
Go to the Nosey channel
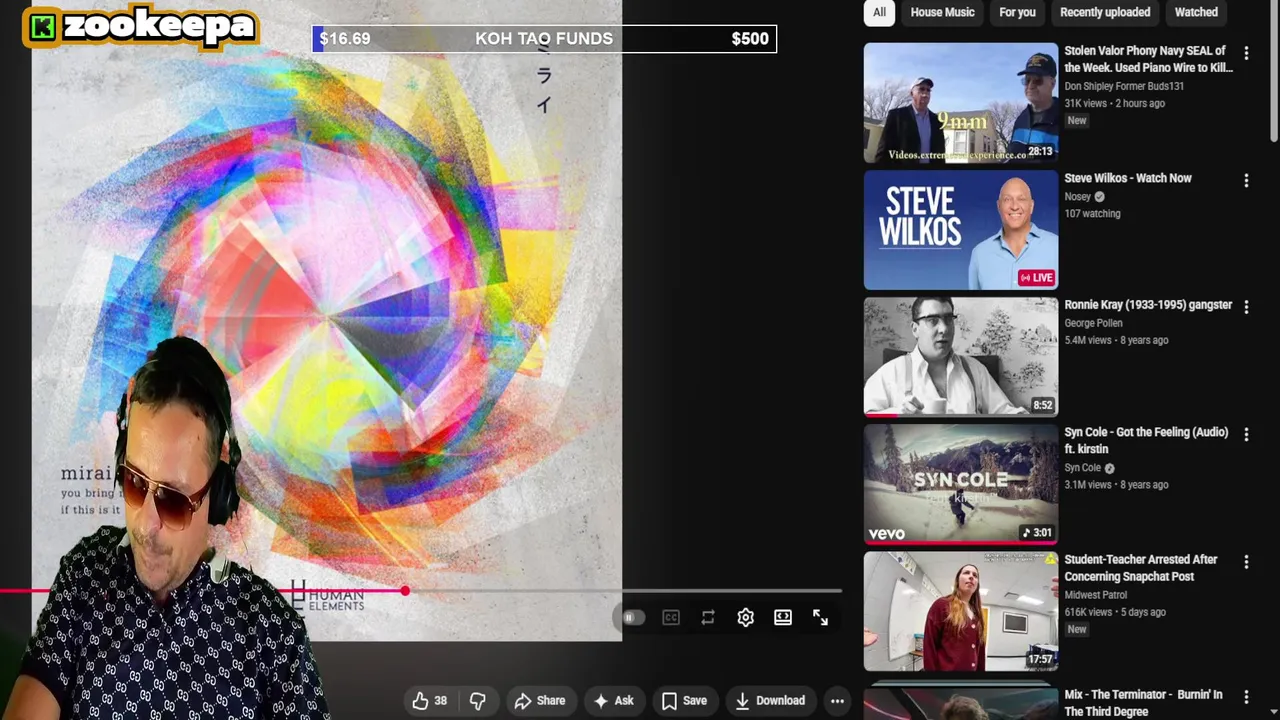[1077, 197]
